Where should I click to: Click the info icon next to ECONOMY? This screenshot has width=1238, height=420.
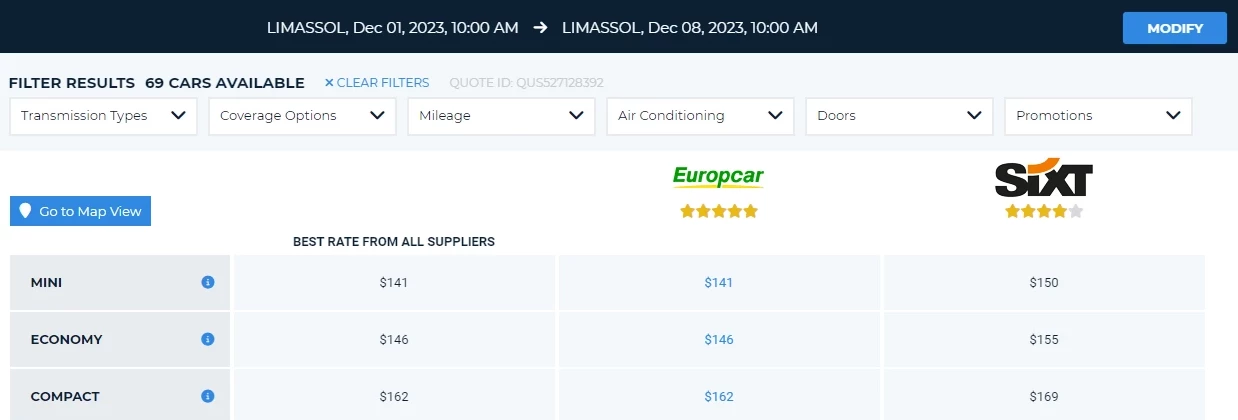[208, 340]
